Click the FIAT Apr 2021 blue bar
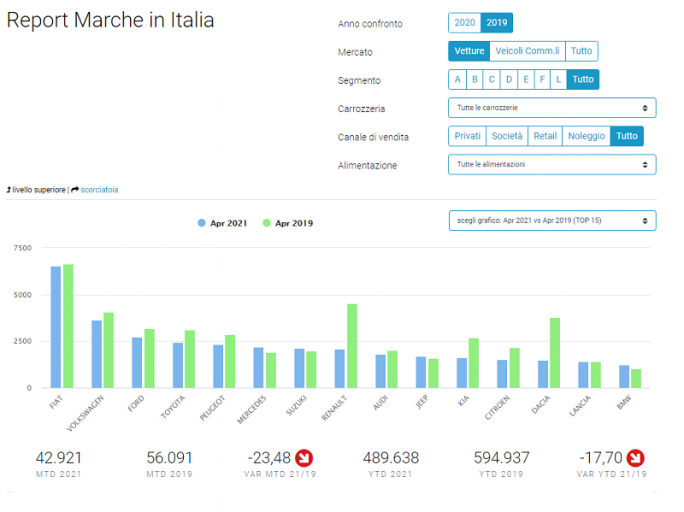This screenshot has height=512, width=684. (x=56, y=327)
